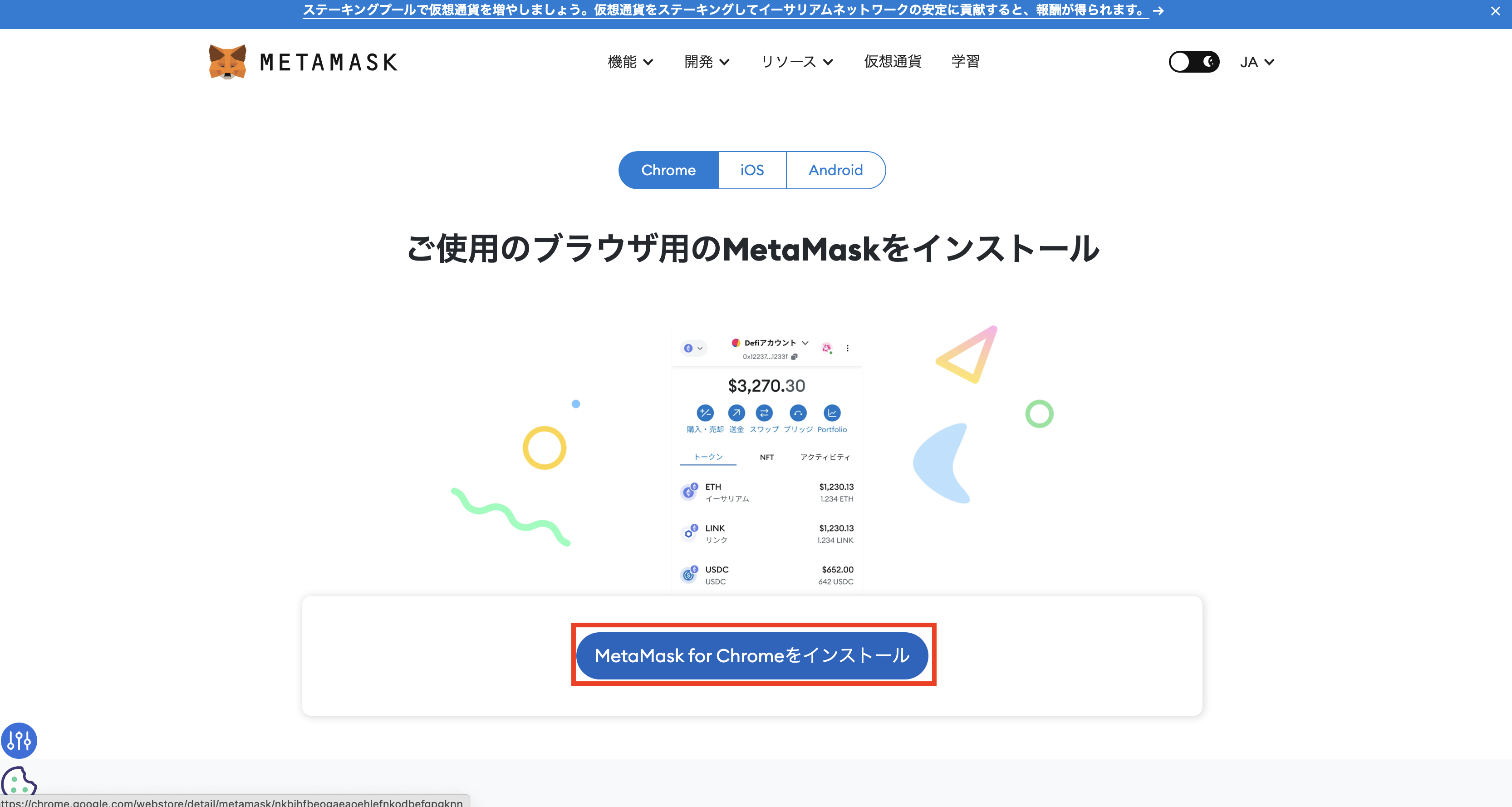Expand the 機能 features dropdown menu

click(x=630, y=62)
